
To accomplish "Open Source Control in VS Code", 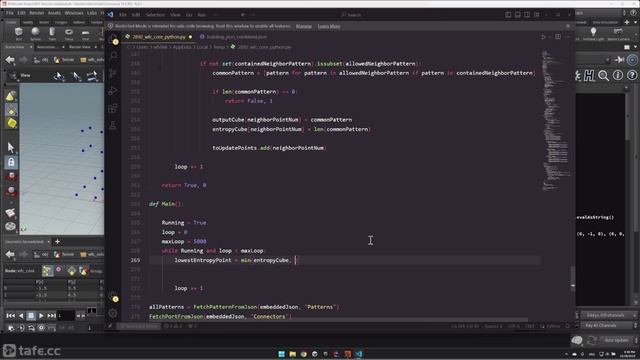I will (113, 73).
